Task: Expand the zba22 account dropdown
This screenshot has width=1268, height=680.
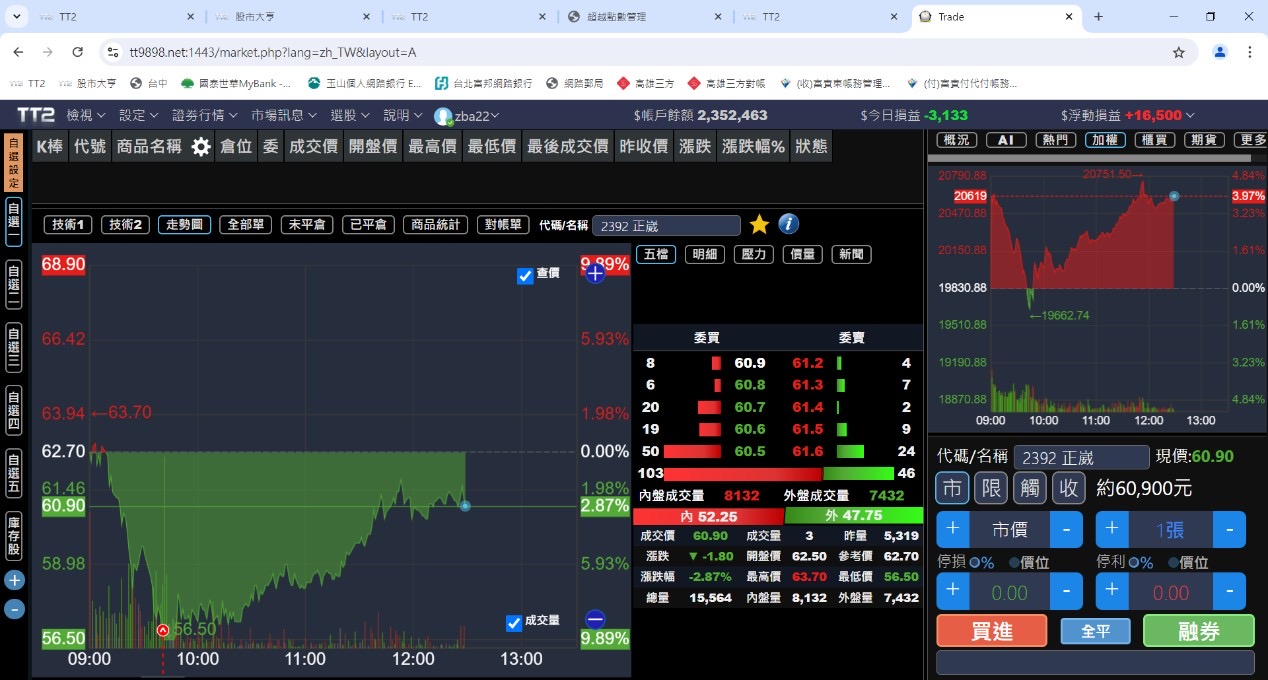Action: click(x=497, y=116)
